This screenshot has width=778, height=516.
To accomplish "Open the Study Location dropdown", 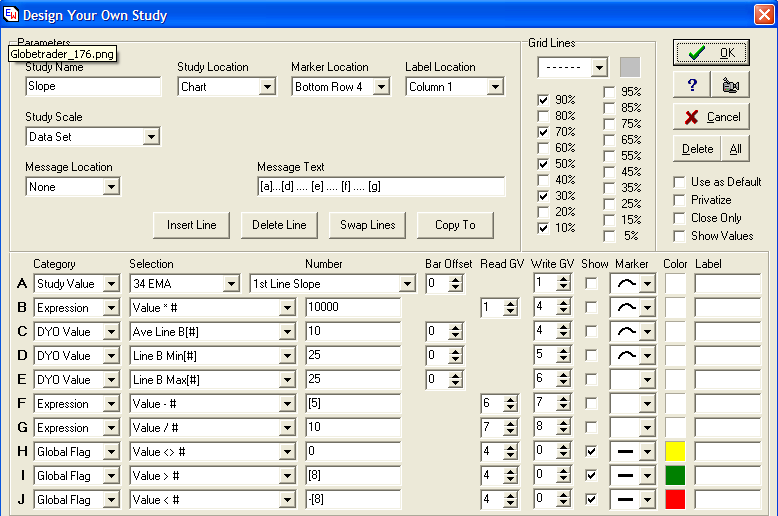I will [x=266, y=87].
